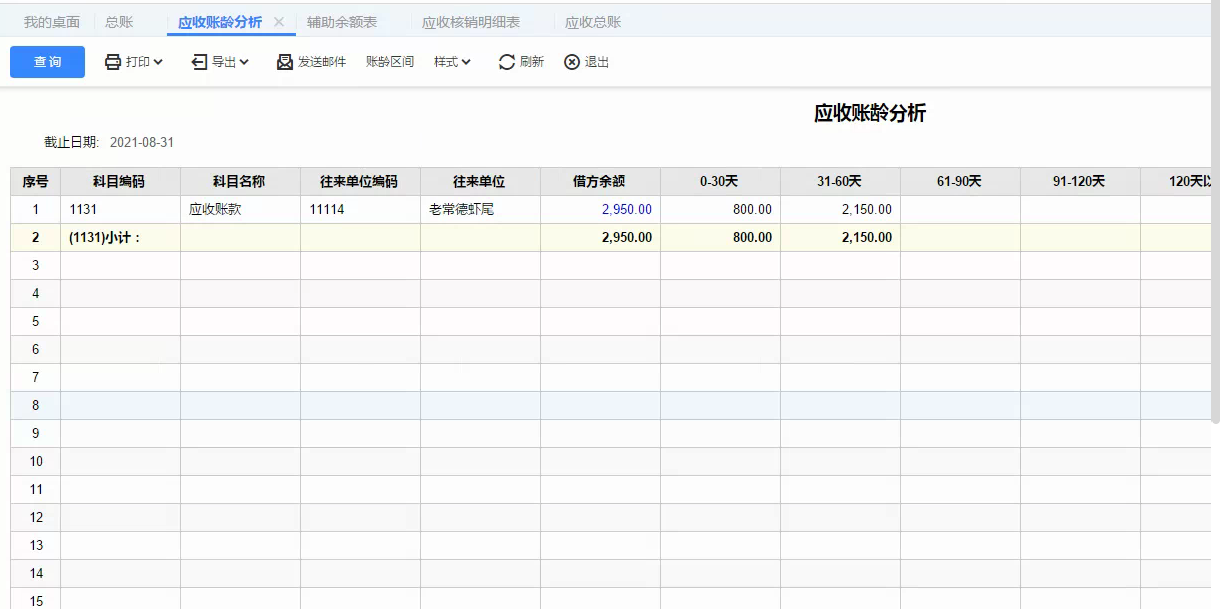The image size is (1221, 609).
Task: Click the 2021-08-31 cutoff date
Action: [142, 142]
